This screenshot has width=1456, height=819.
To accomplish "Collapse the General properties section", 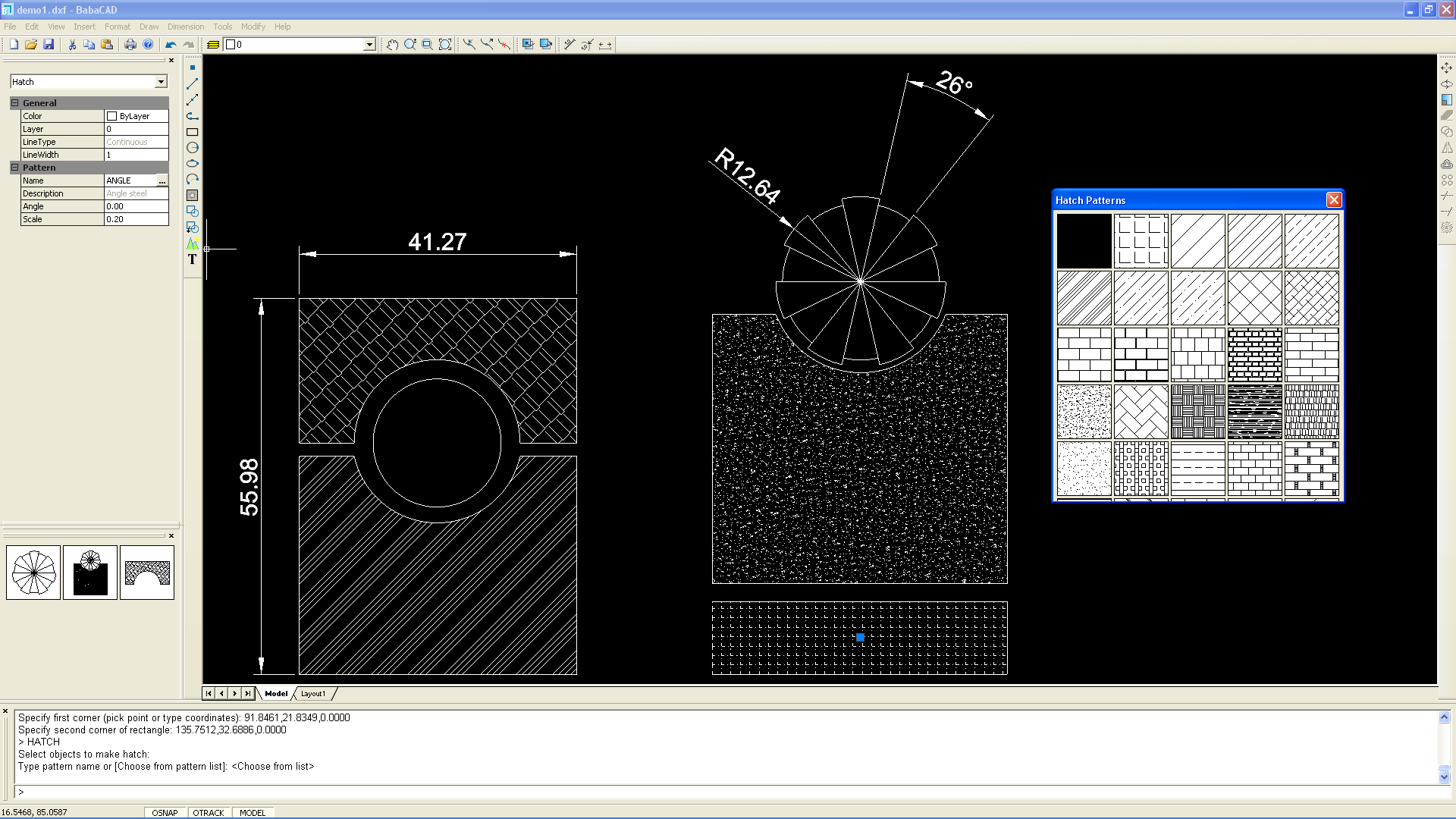I will 14,103.
